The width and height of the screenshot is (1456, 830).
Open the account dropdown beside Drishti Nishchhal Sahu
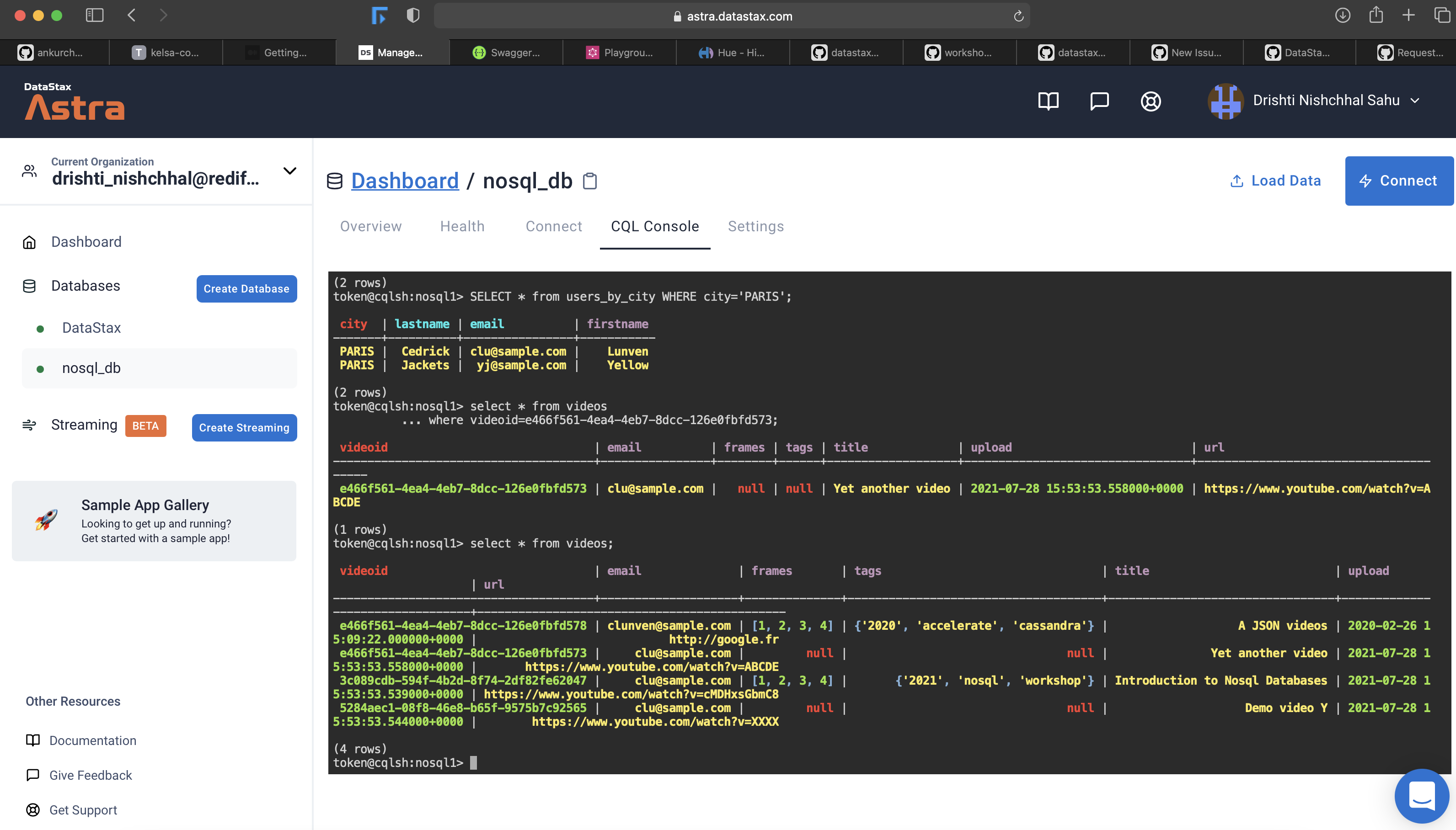pyautogui.click(x=1415, y=101)
